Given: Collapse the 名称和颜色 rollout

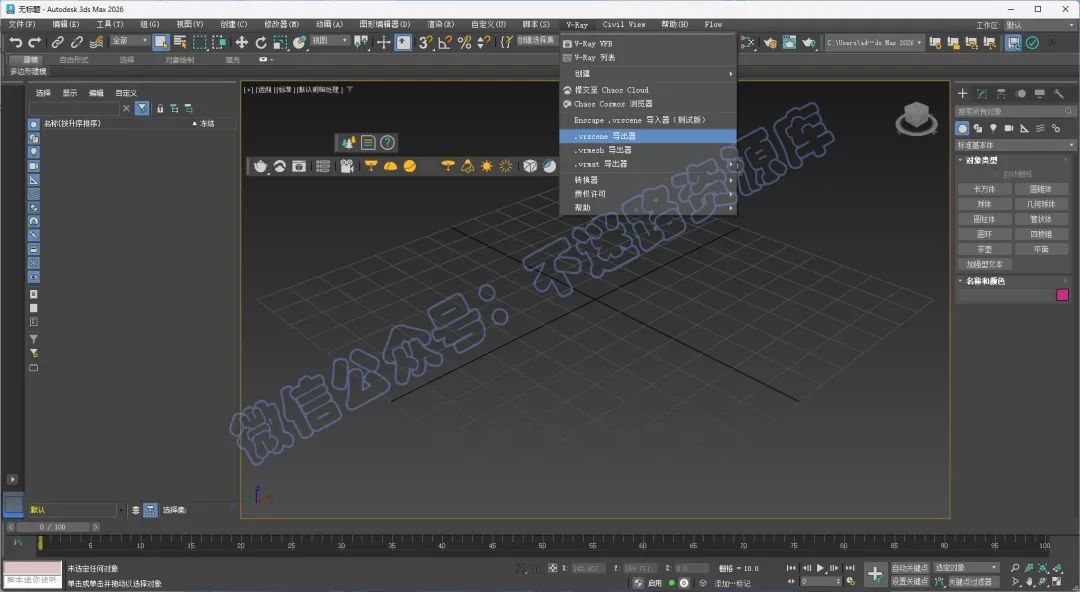Looking at the screenshot, I should coord(984,281).
